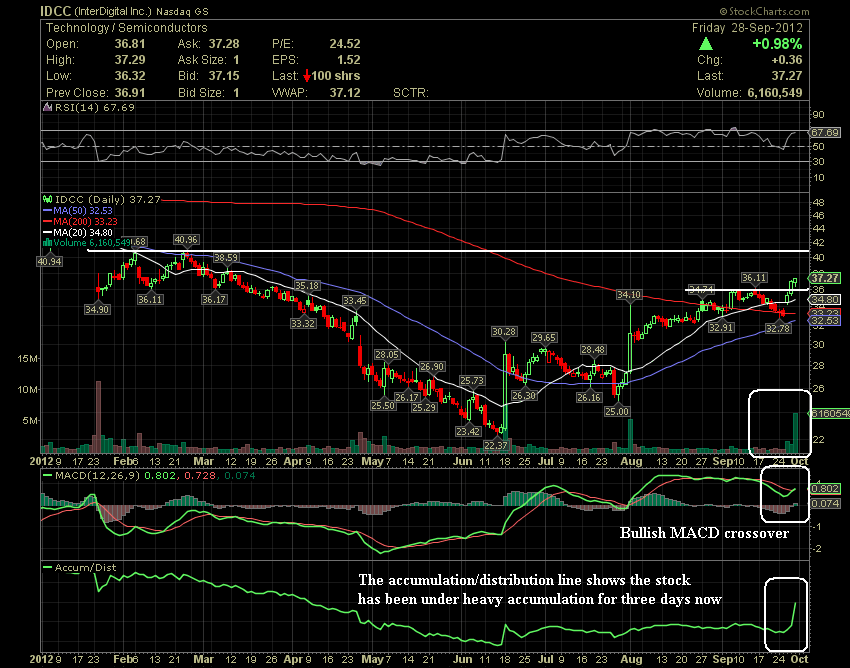Image resolution: width=850 pixels, height=668 pixels.
Task: Click the Accum/Dist indicator label
Action: (85, 568)
